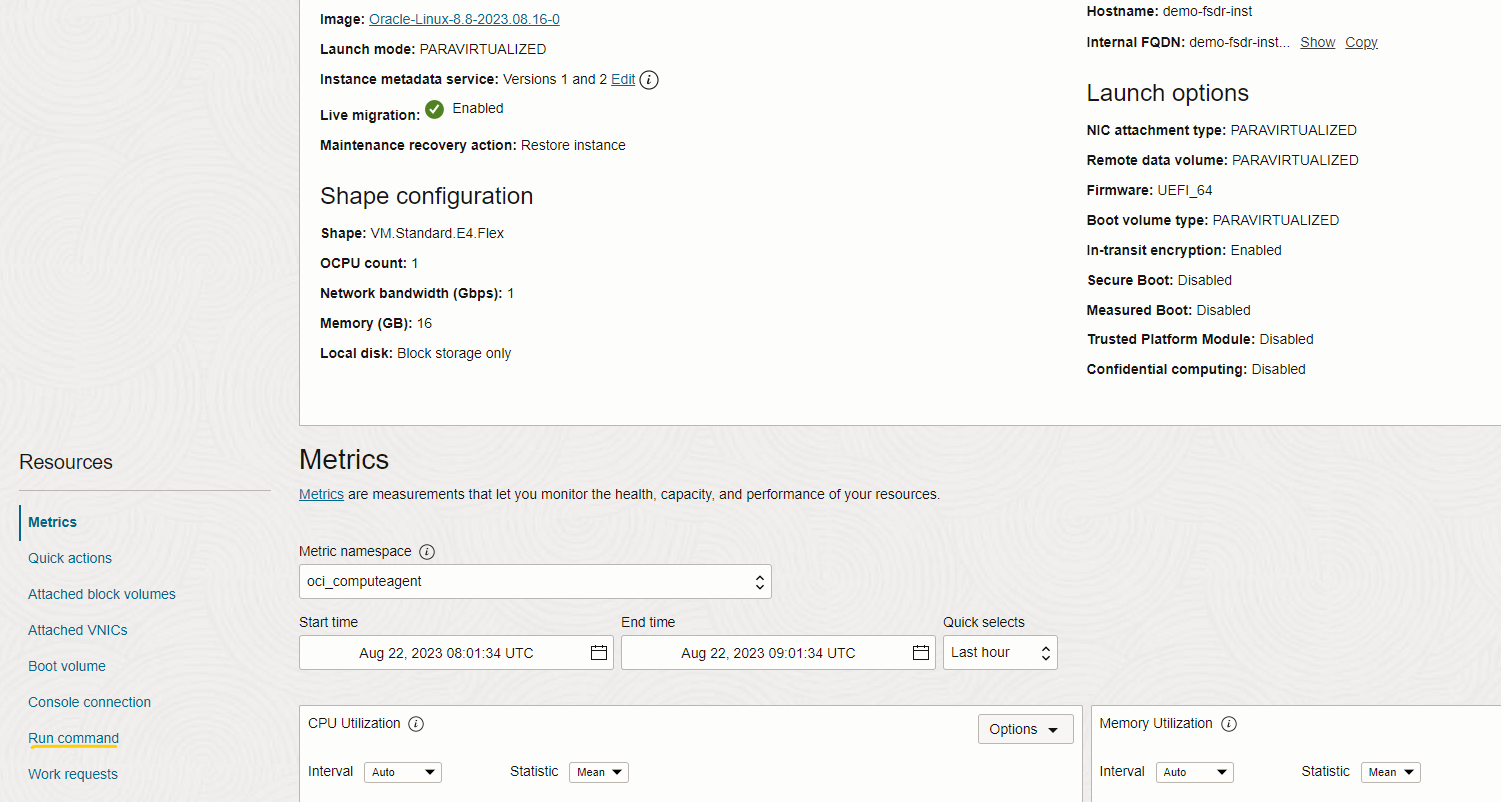
Task: Select Metrics in the Resources sidebar
Action: pyautogui.click(x=52, y=521)
